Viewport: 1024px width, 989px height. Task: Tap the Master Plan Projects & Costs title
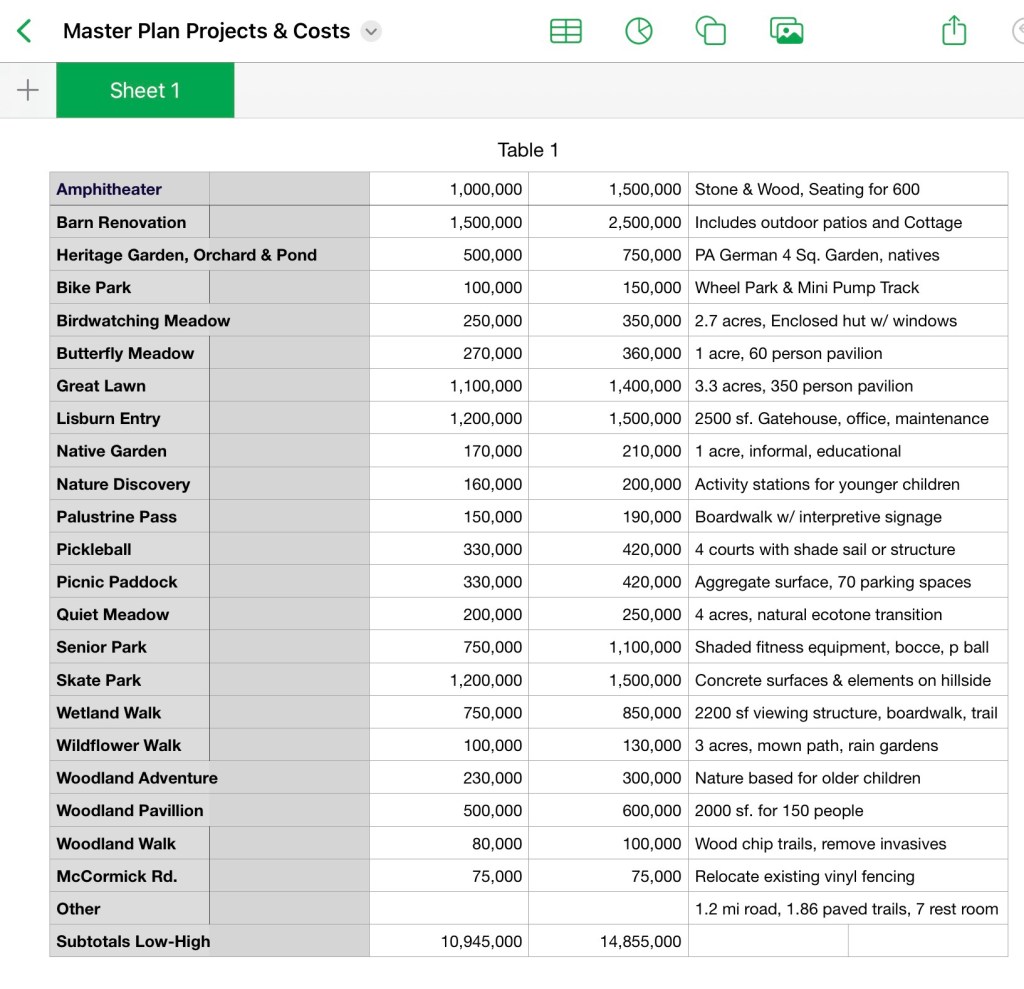tap(206, 31)
